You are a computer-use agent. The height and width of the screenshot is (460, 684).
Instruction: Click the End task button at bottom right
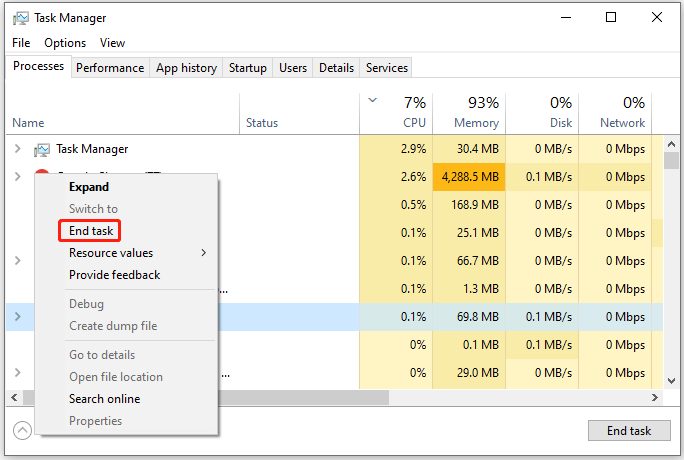pos(629,431)
